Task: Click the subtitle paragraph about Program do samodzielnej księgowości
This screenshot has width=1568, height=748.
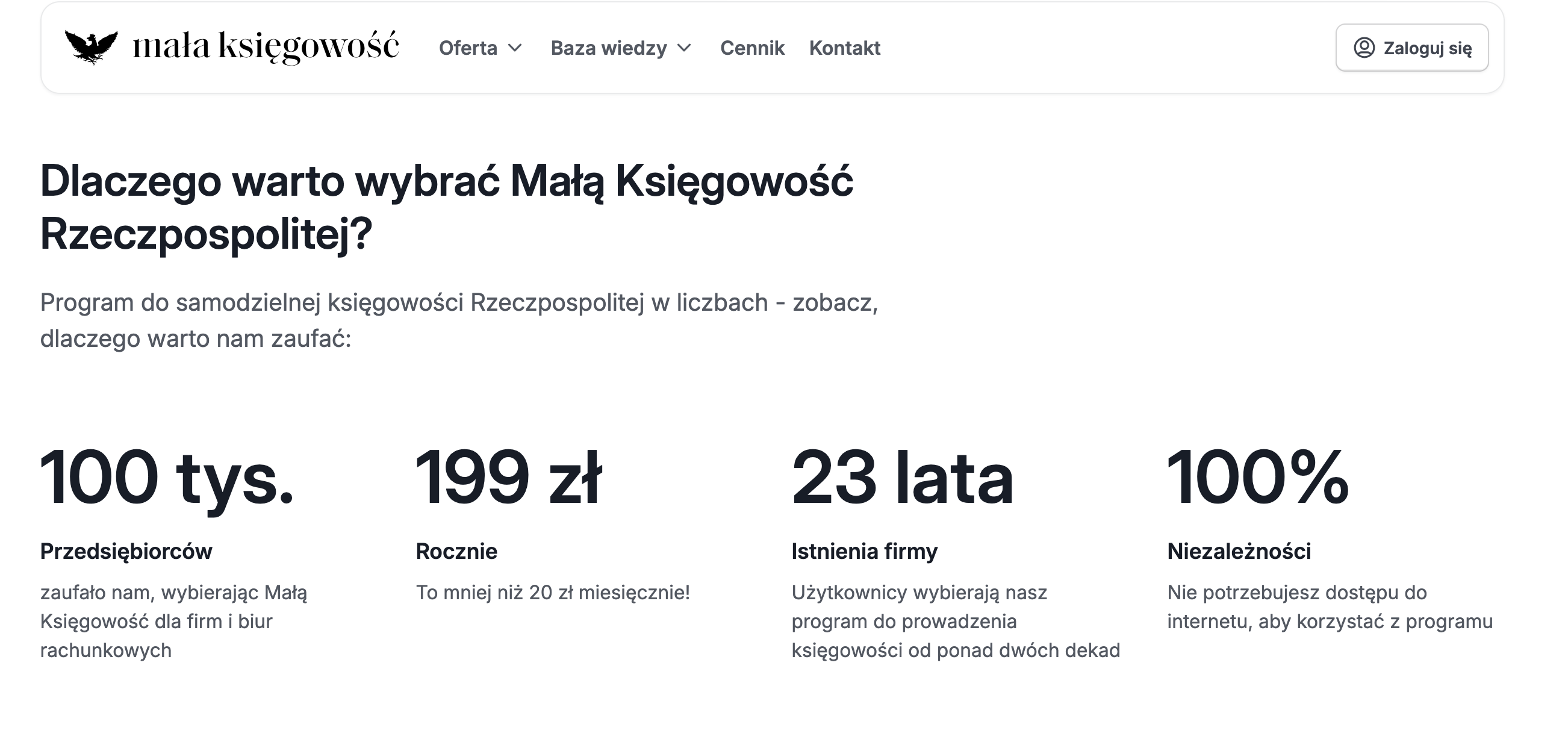Action: (459, 320)
